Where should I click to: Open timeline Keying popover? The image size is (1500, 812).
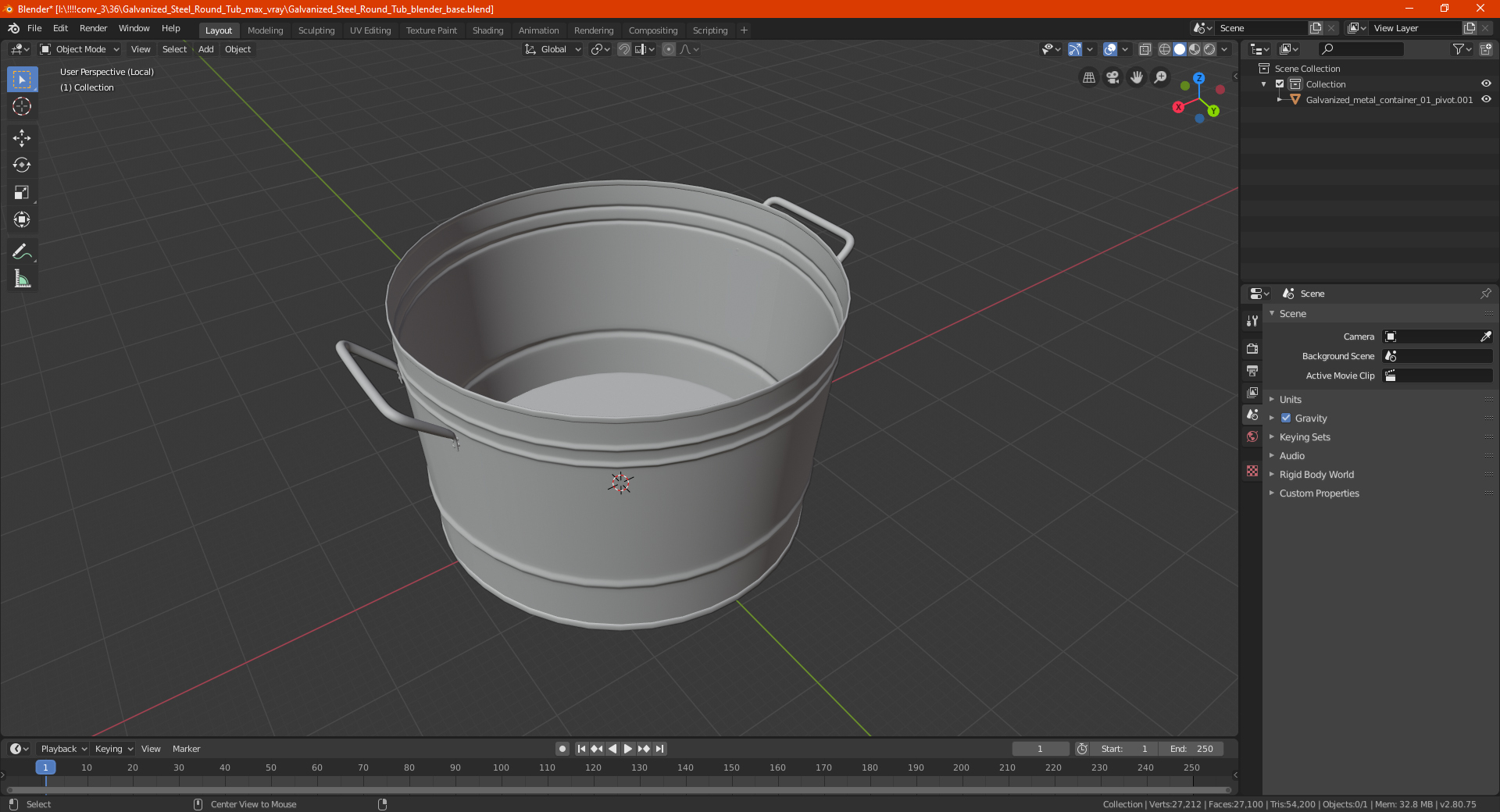(113, 749)
